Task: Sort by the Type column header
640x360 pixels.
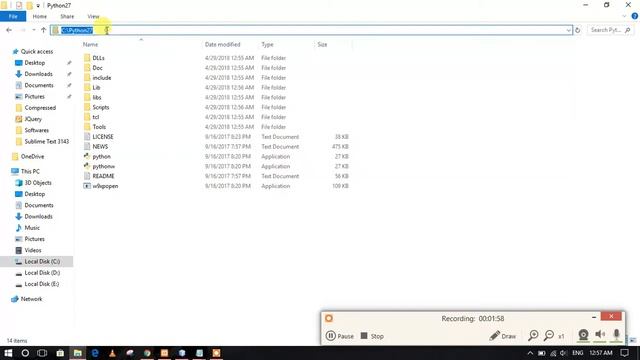Action: 267,44
